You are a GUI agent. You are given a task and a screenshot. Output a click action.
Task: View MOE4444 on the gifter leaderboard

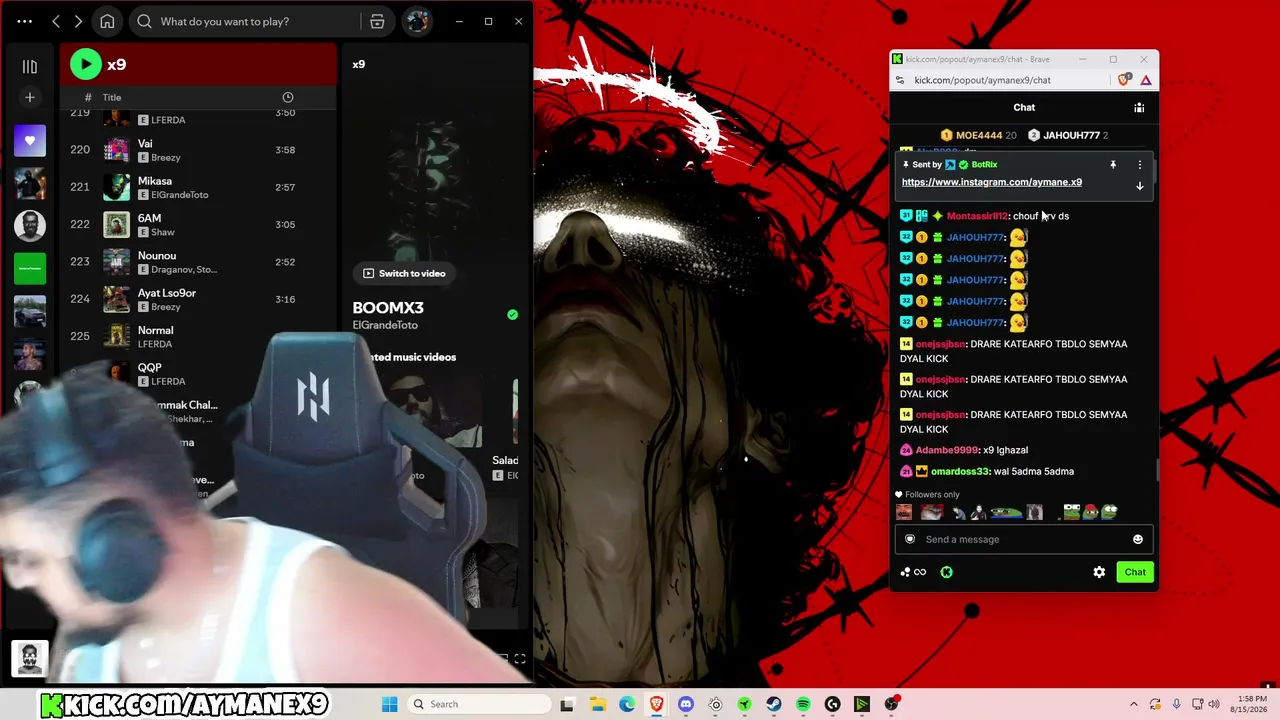tap(979, 135)
